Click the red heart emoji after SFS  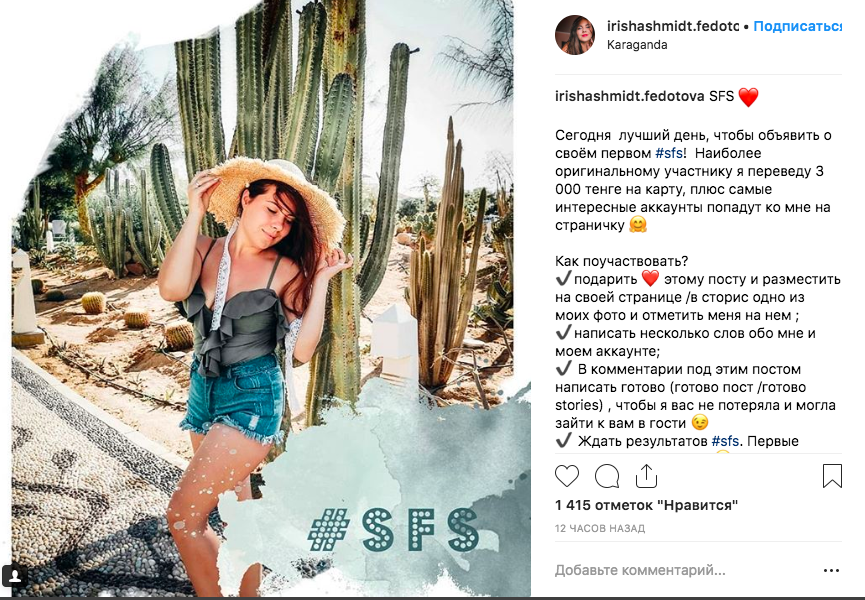[x=748, y=97]
